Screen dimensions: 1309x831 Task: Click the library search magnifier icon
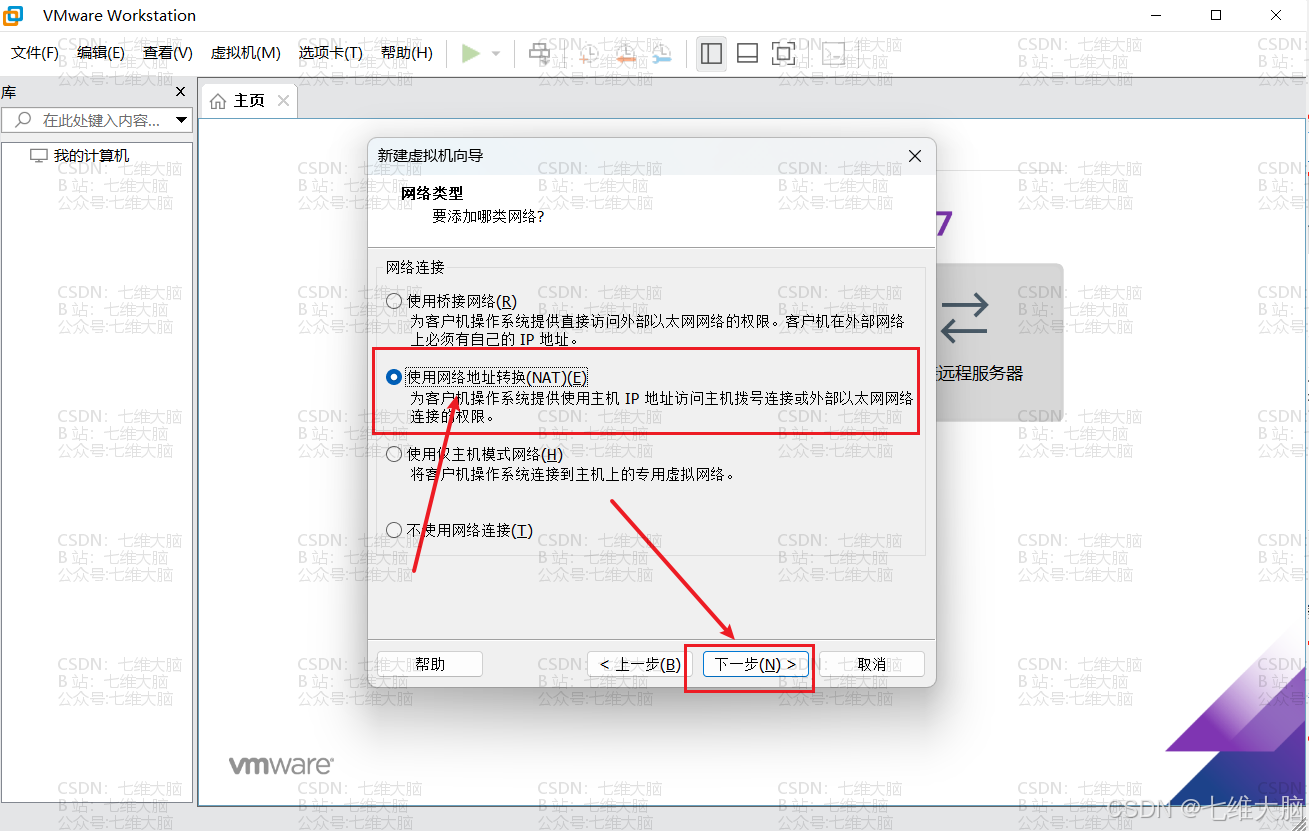(x=22, y=120)
